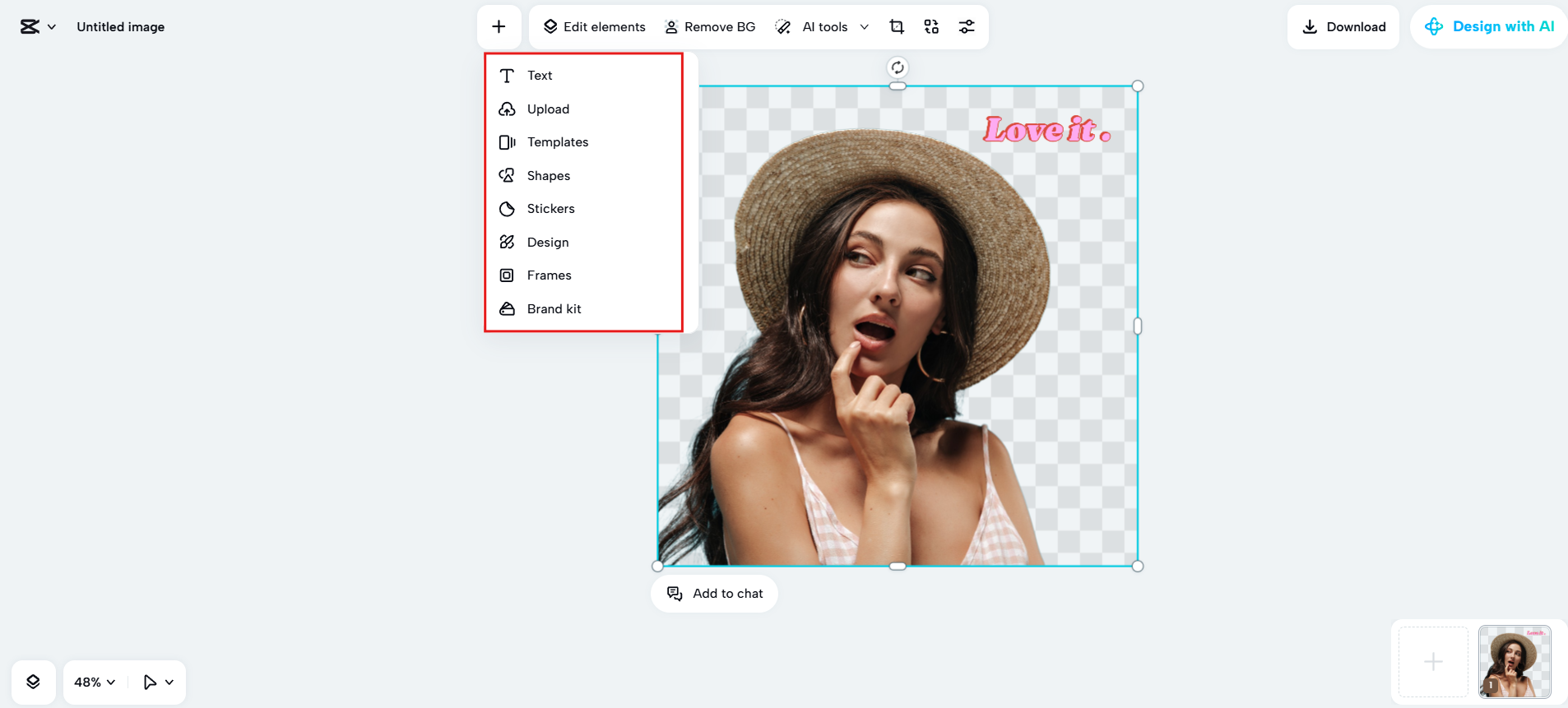The image size is (1568, 708).
Task: Rename the Untitled image title
Action: [121, 27]
